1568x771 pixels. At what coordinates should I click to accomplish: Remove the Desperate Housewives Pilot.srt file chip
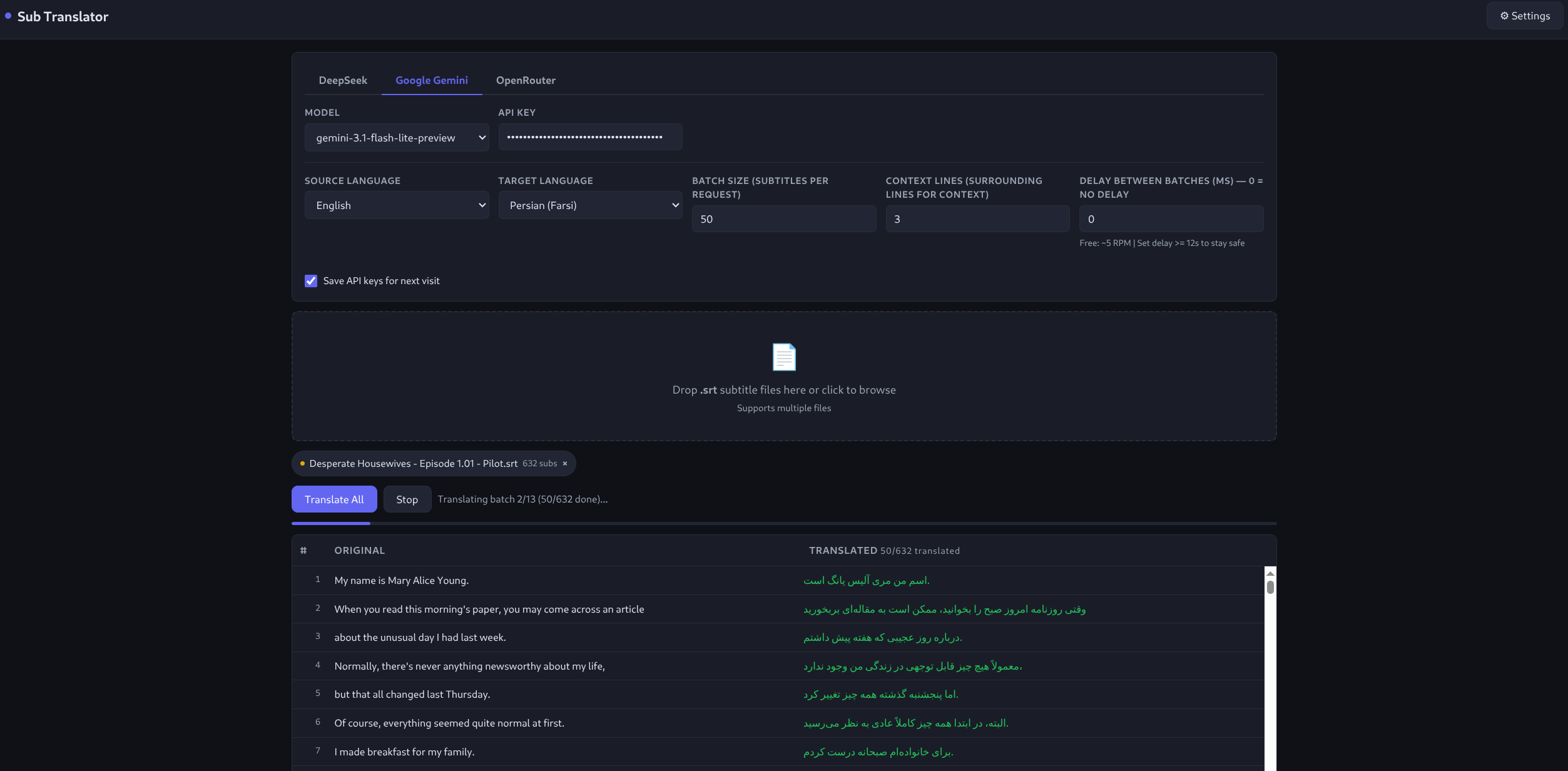click(564, 464)
